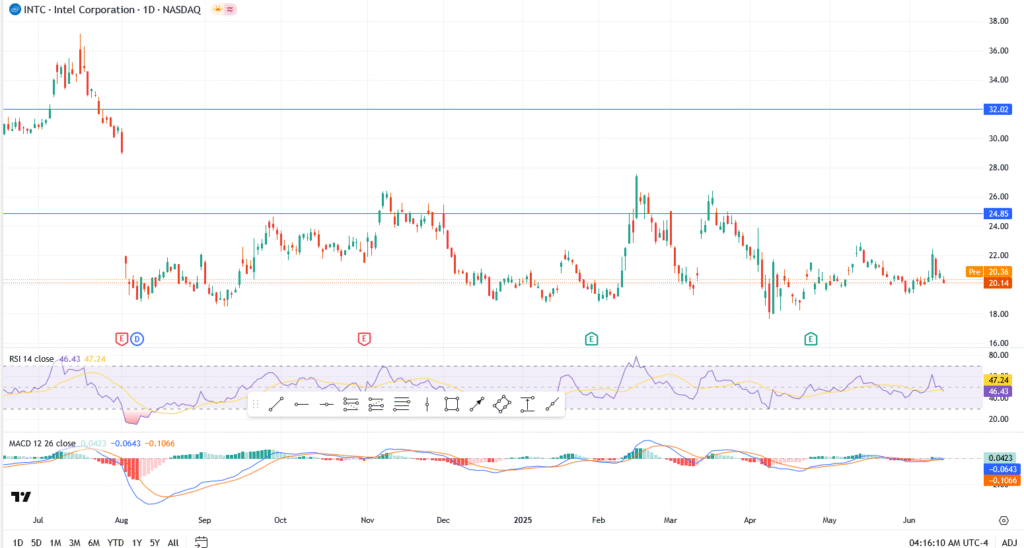Click the TradingView logo
Viewport: 1024px width, 548px height.
(x=19, y=496)
